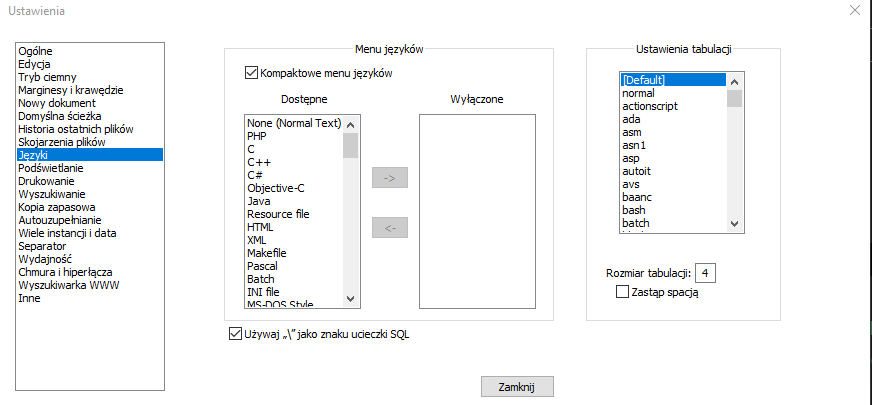The image size is (872, 405).
Task: Select Objective-C in the Dostępne list
Action: pos(278,188)
